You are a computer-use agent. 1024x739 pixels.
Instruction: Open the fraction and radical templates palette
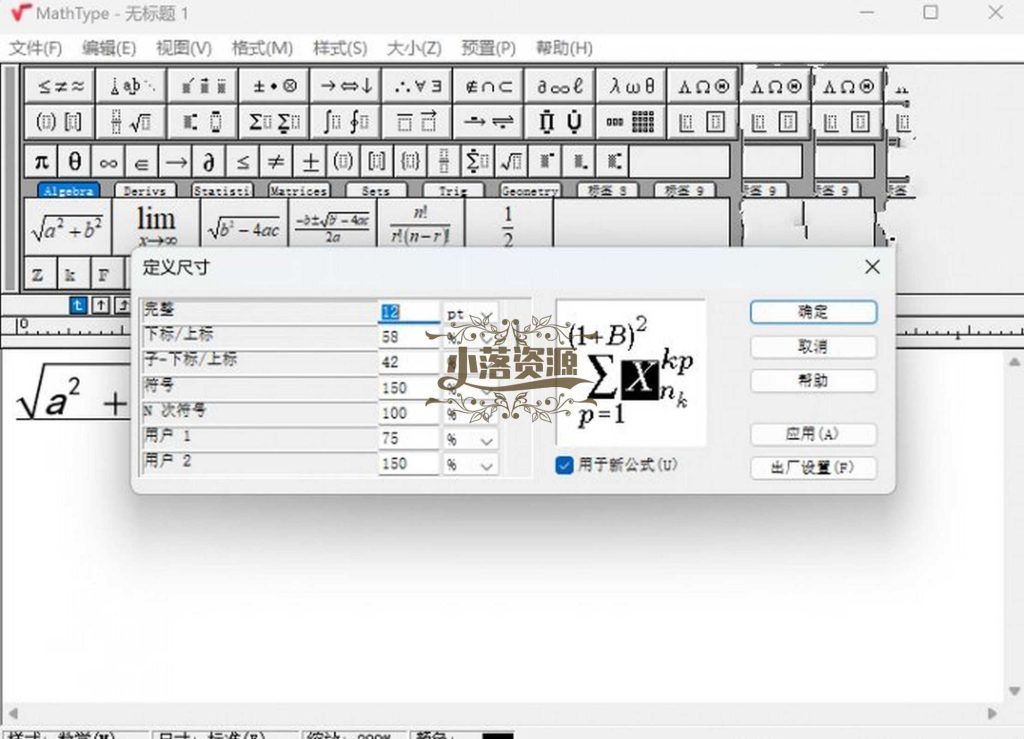132,121
